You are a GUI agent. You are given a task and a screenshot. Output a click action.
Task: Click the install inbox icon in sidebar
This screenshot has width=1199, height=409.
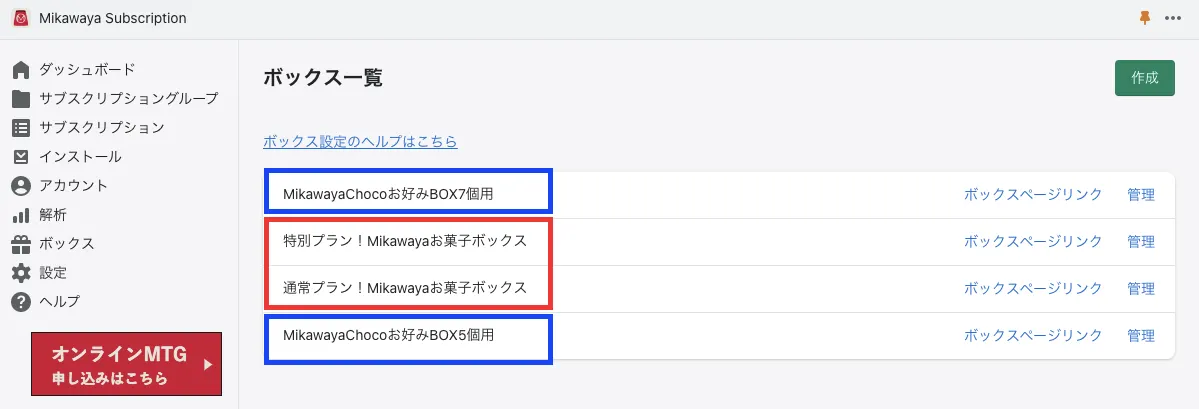point(21,157)
